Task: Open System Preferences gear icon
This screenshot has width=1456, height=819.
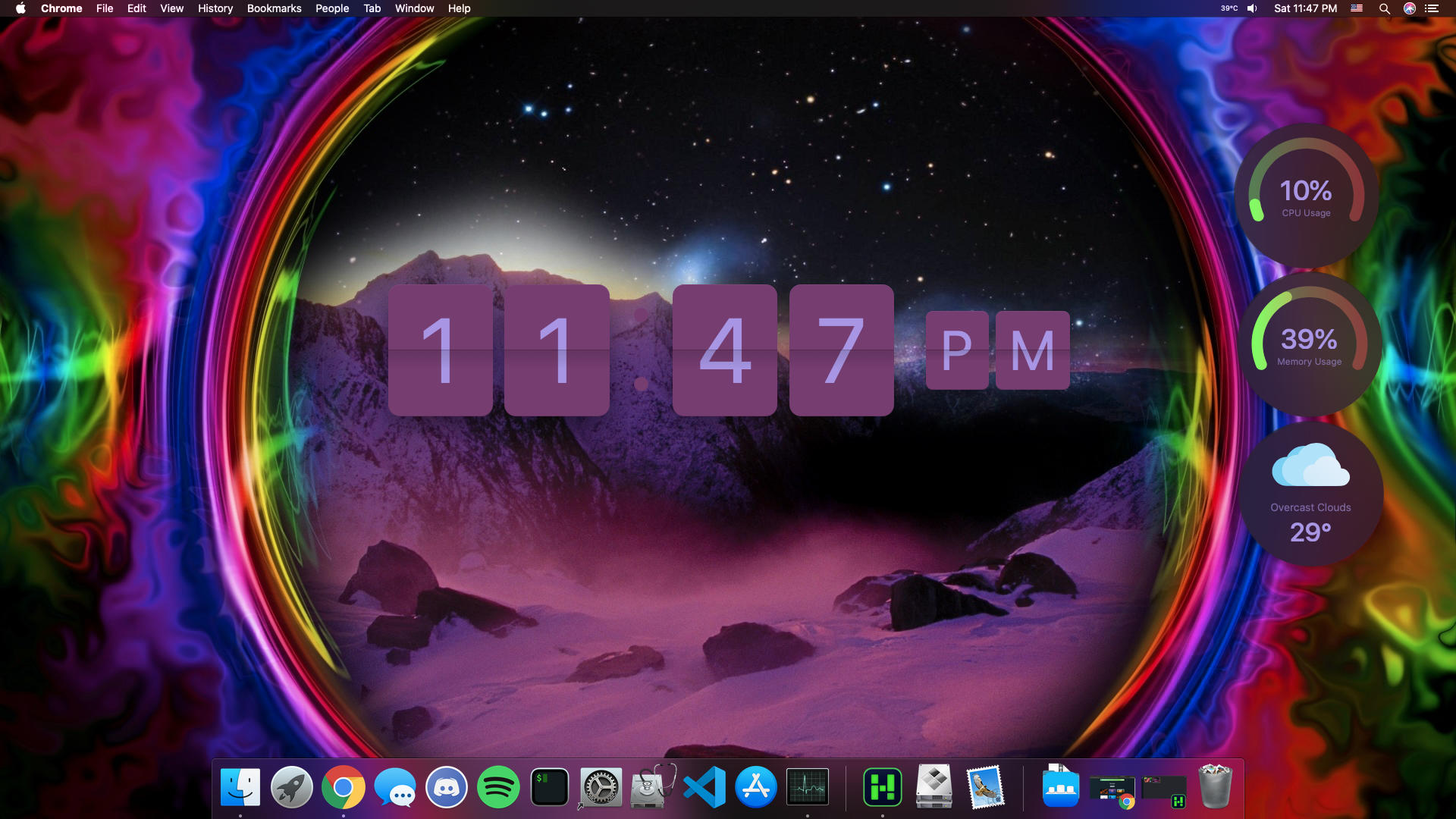Action: pos(601,787)
